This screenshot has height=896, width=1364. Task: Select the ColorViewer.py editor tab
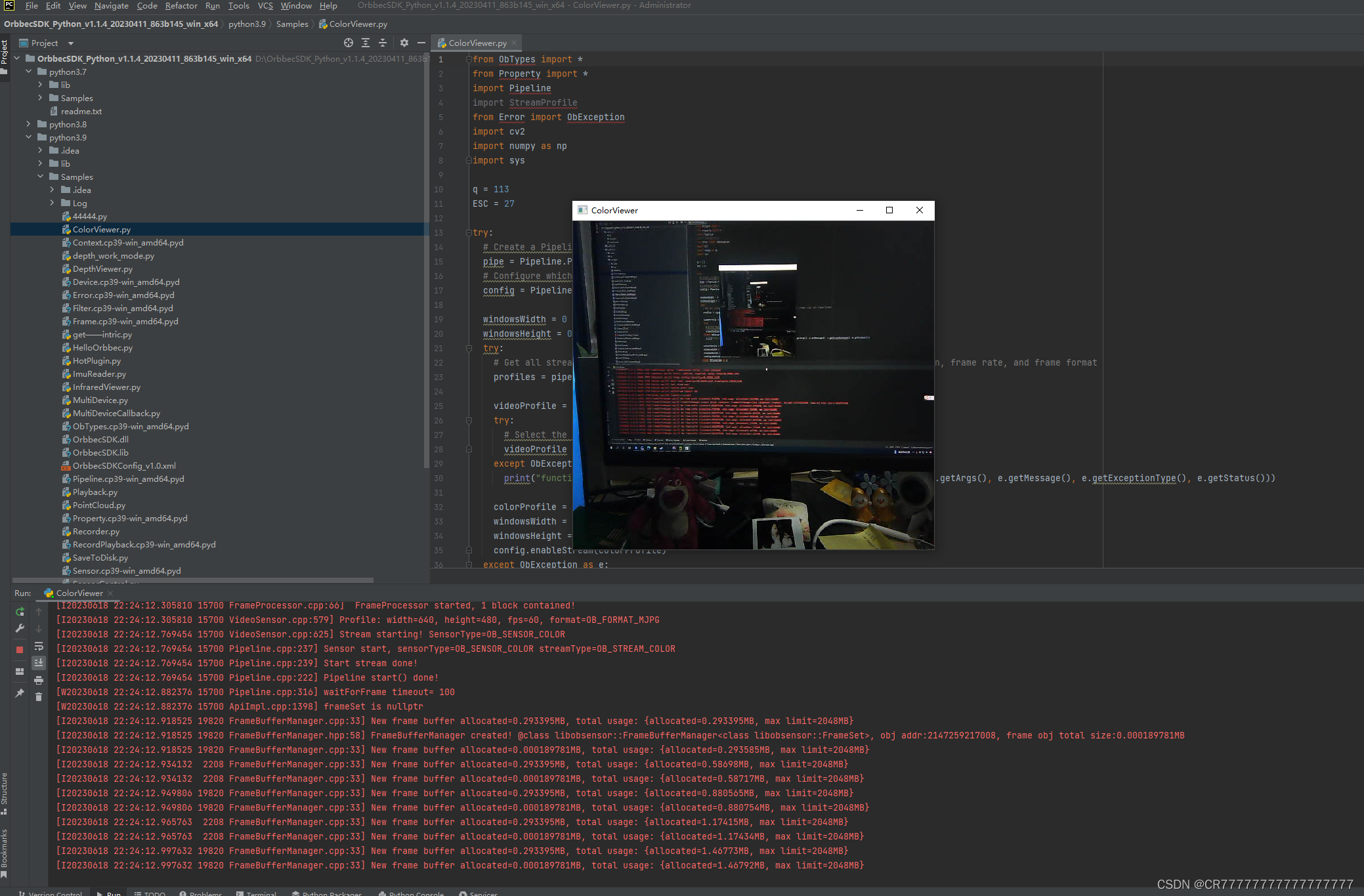(477, 43)
